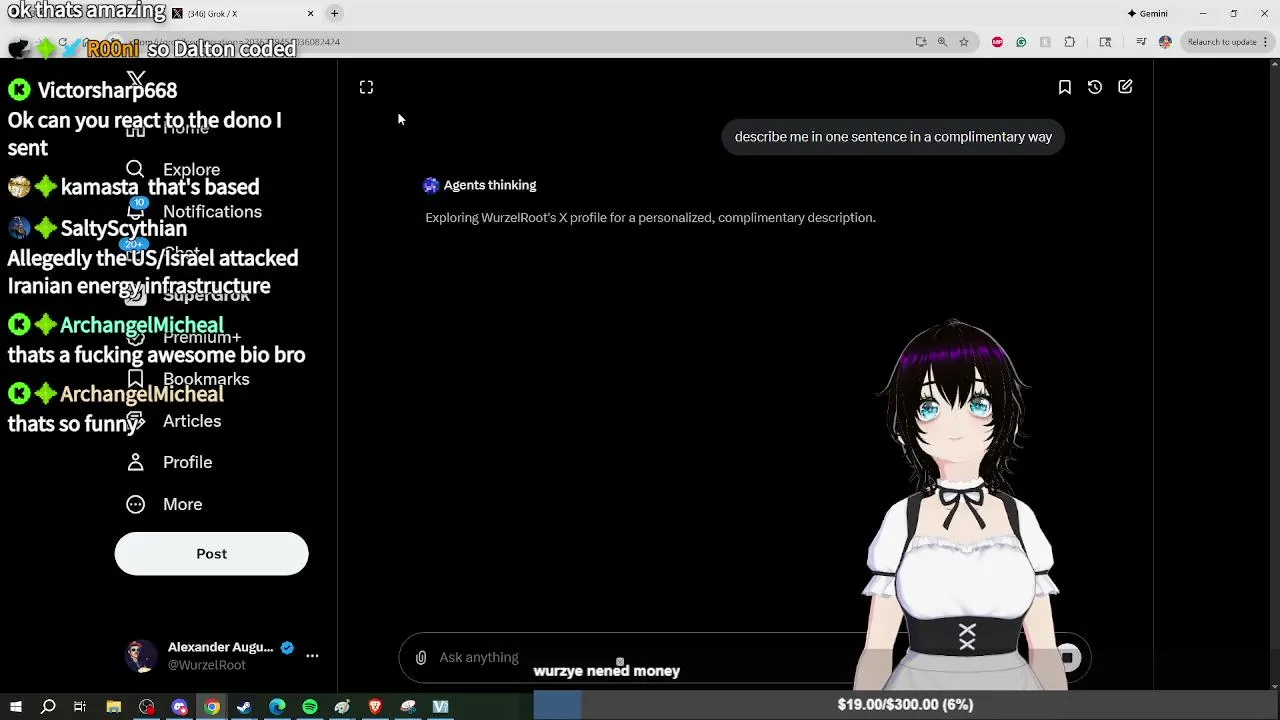Screen dimensions: 1280x720
Task: Open the bookmark icon in Grok header
Action: click(x=1065, y=88)
